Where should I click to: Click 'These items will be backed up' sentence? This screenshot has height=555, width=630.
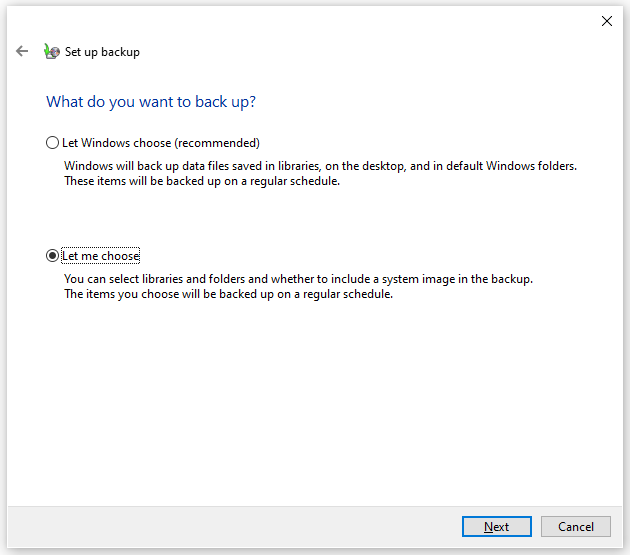(x=202, y=181)
